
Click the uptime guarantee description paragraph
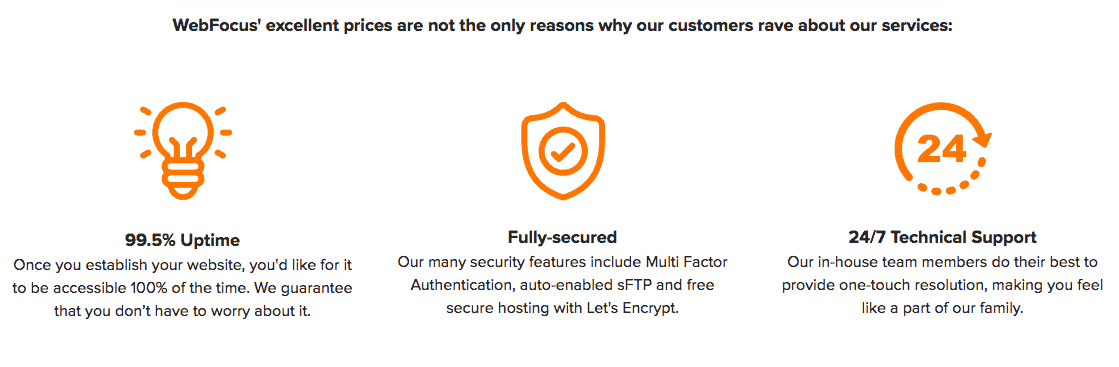(183, 288)
